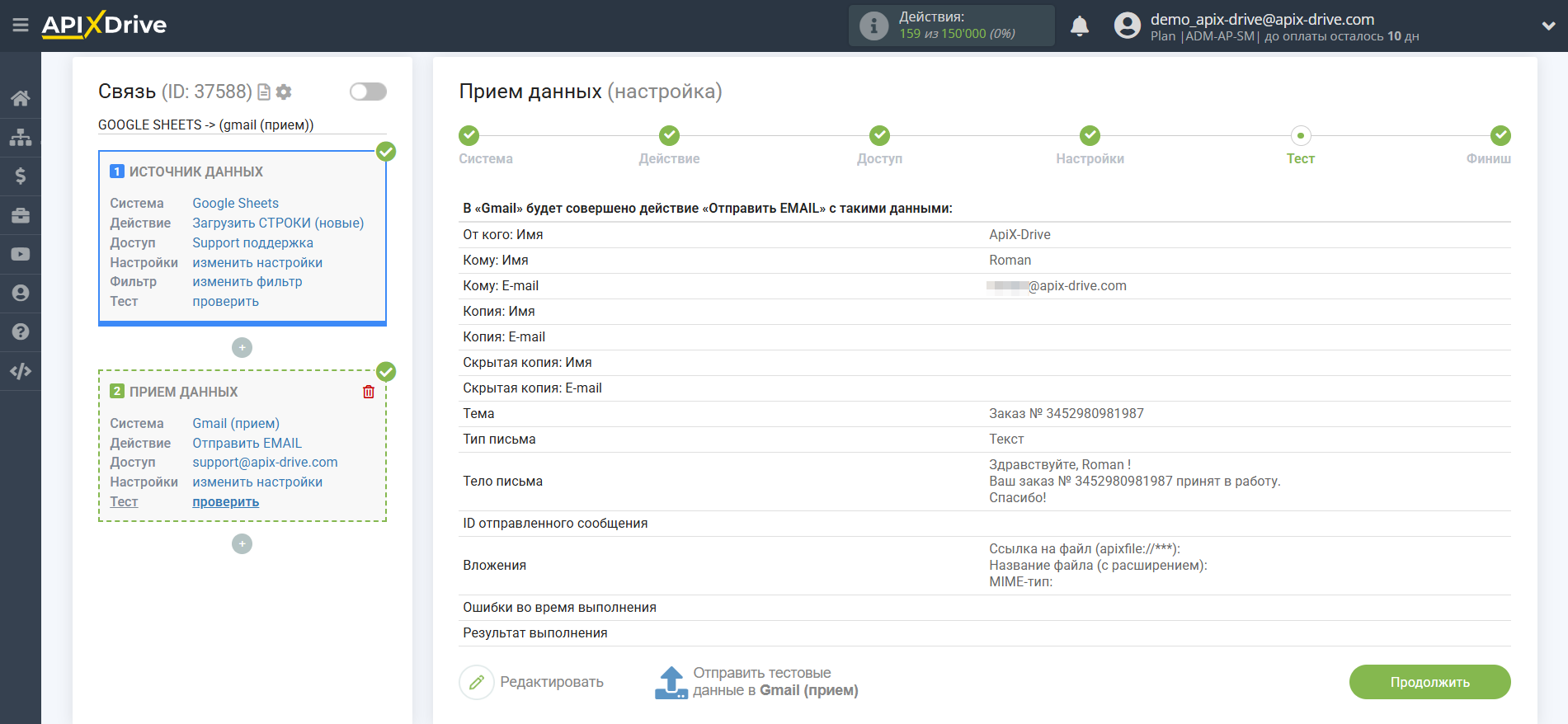This screenshot has width=1568, height=724.
Task: Select the От кого value ApiX-Drive
Action: coord(1019,234)
